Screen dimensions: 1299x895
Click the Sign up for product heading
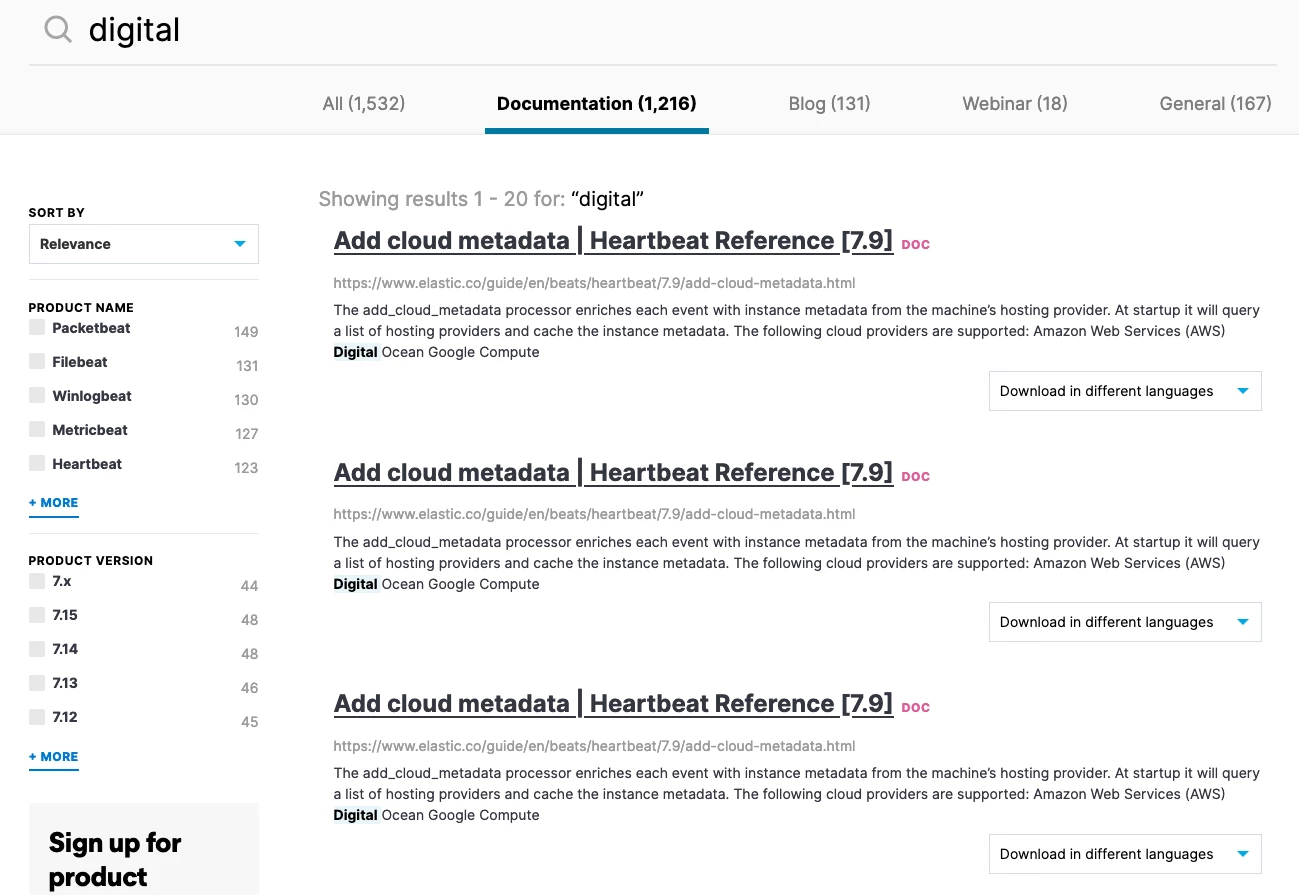115,860
